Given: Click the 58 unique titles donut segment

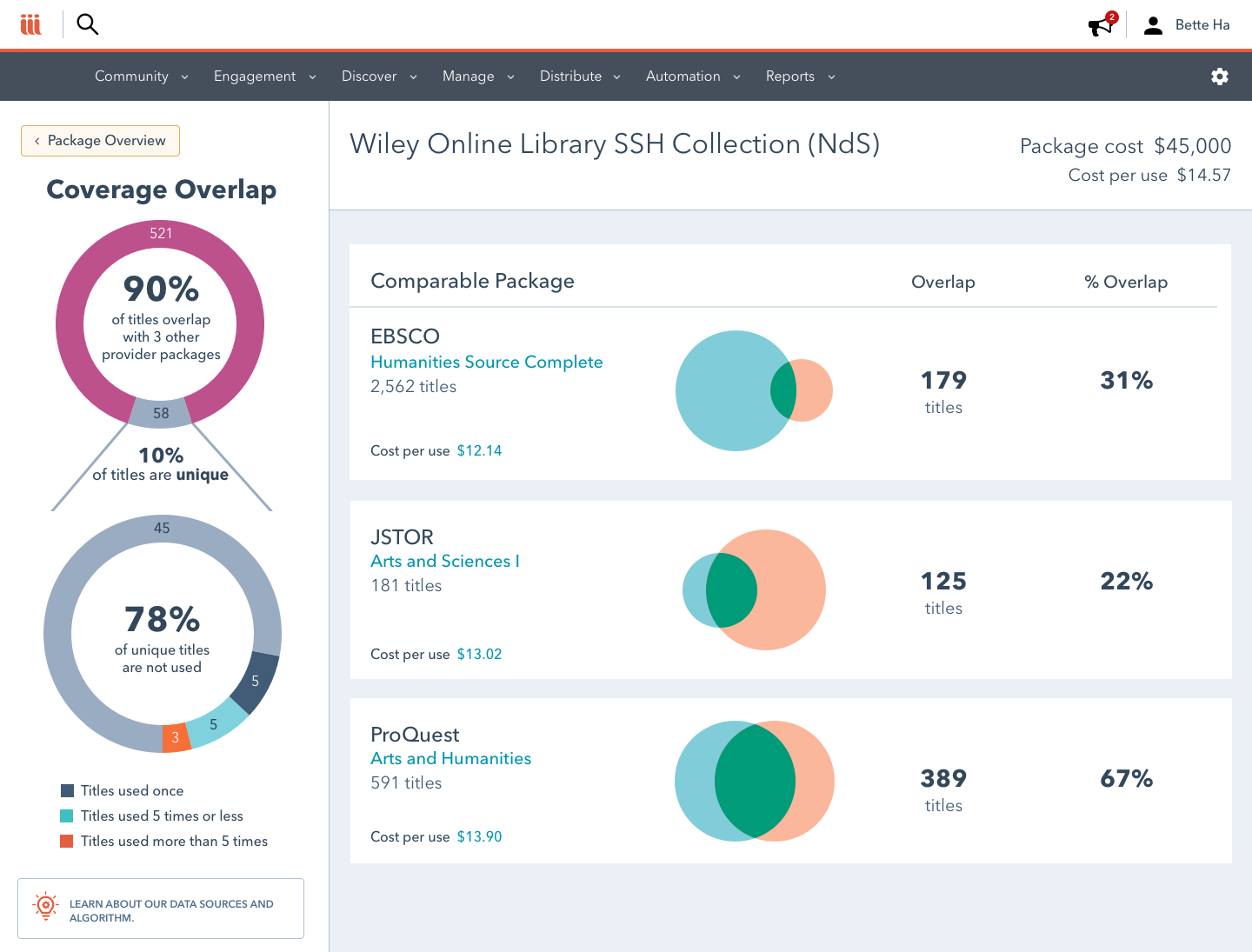Looking at the screenshot, I should click(161, 413).
